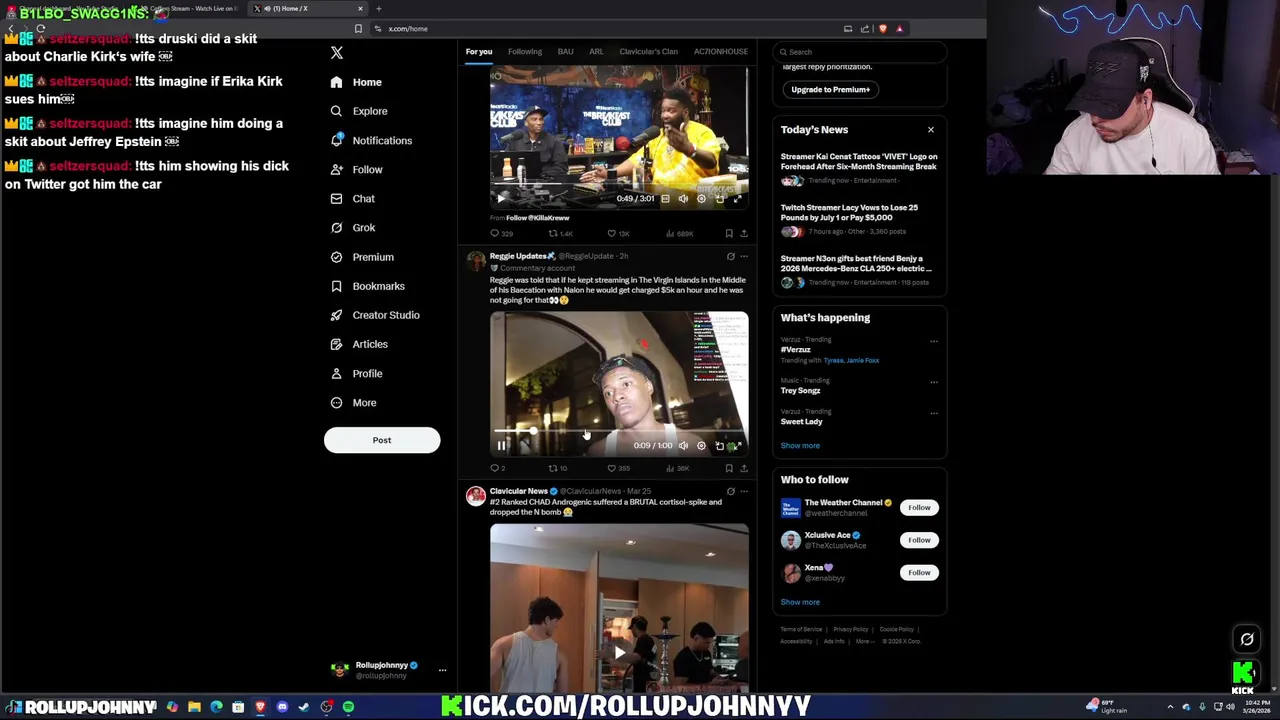Switch to the Following tab
This screenshot has height=720, width=1280.
525,51
